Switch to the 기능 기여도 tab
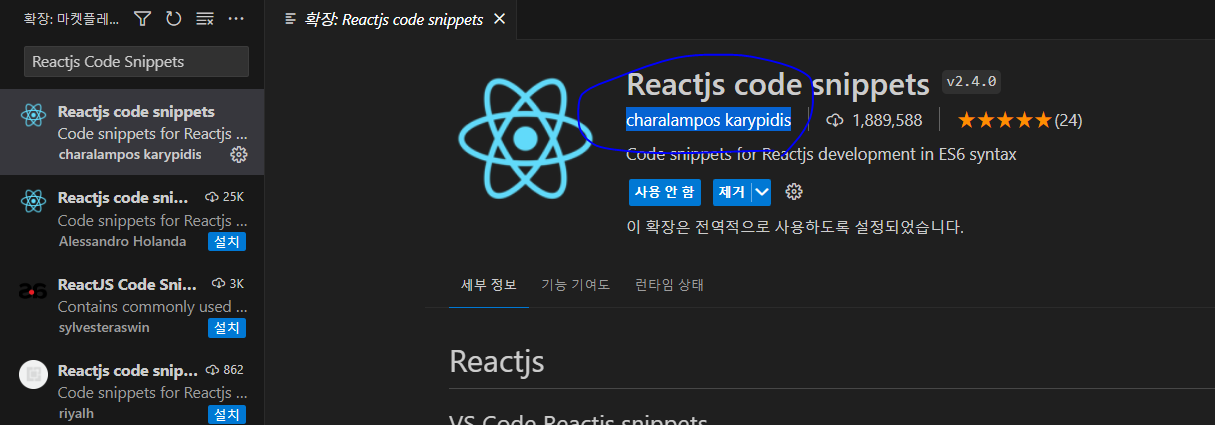The height and width of the screenshot is (425, 1215). coord(575,285)
